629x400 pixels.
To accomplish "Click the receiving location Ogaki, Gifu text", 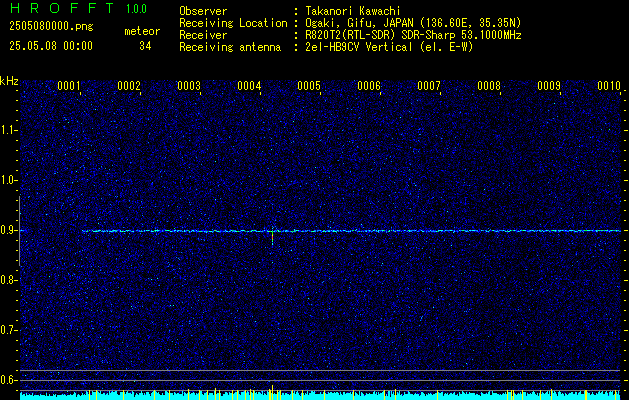I will (413, 23).
